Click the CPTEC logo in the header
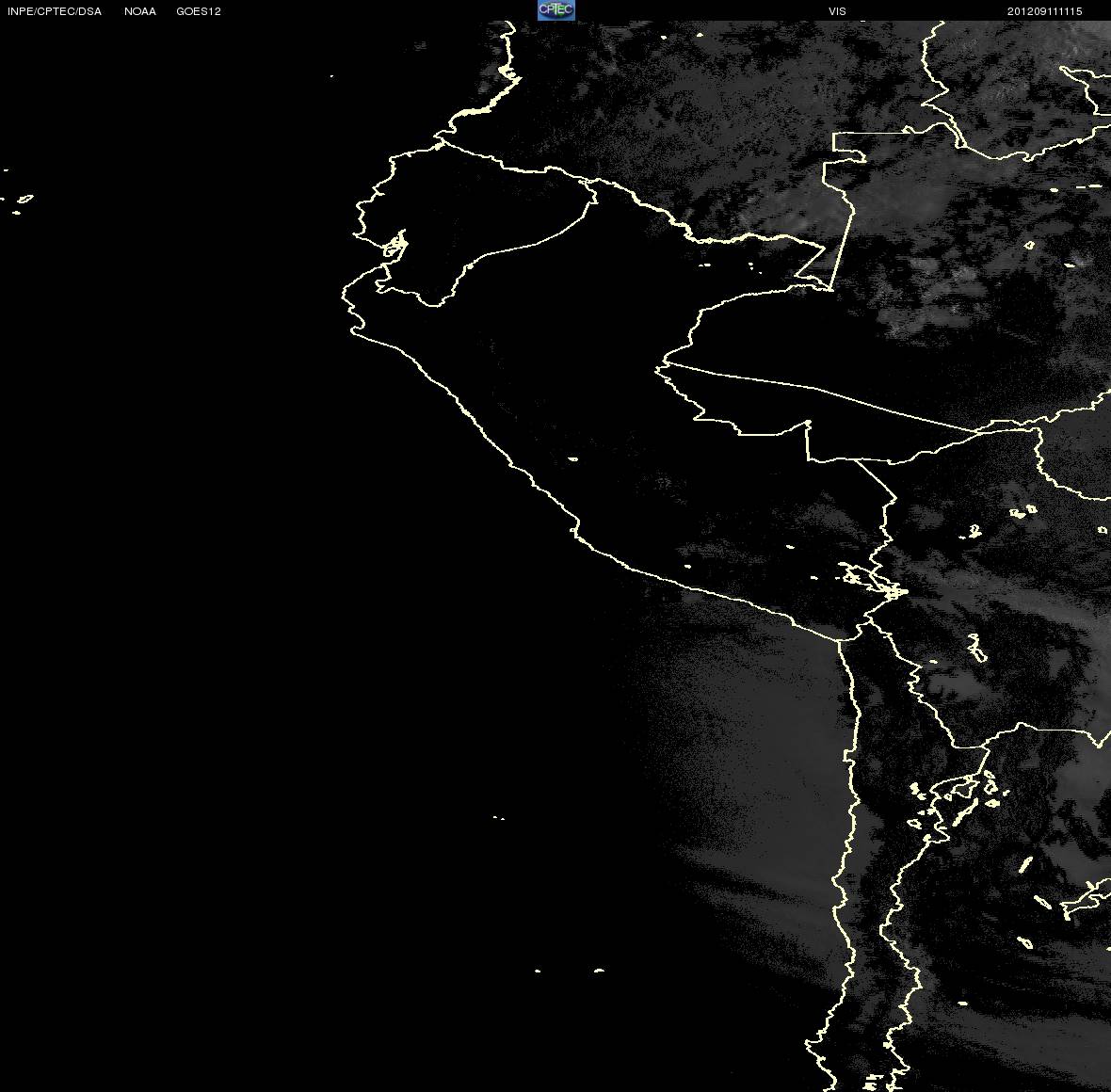The height and width of the screenshot is (1092, 1111). tap(556, 10)
